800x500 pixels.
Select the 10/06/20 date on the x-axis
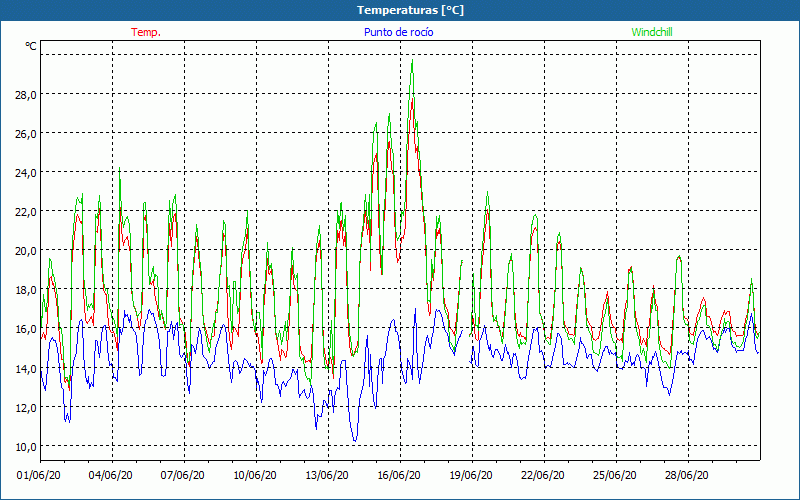coord(256,476)
